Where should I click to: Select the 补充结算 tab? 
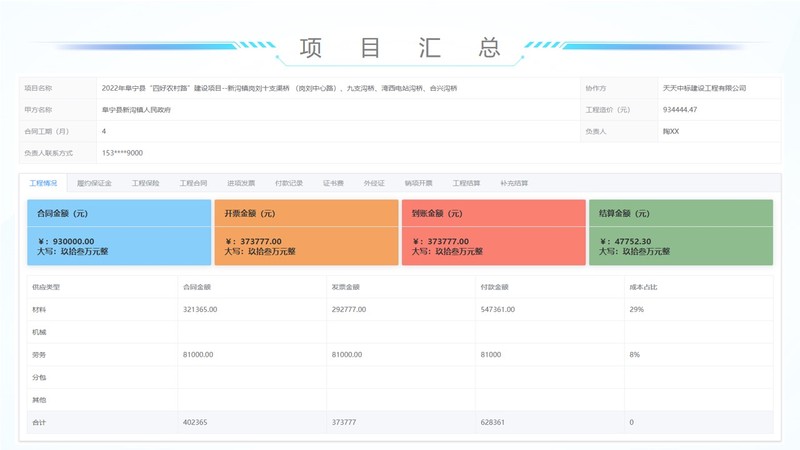click(514, 183)
